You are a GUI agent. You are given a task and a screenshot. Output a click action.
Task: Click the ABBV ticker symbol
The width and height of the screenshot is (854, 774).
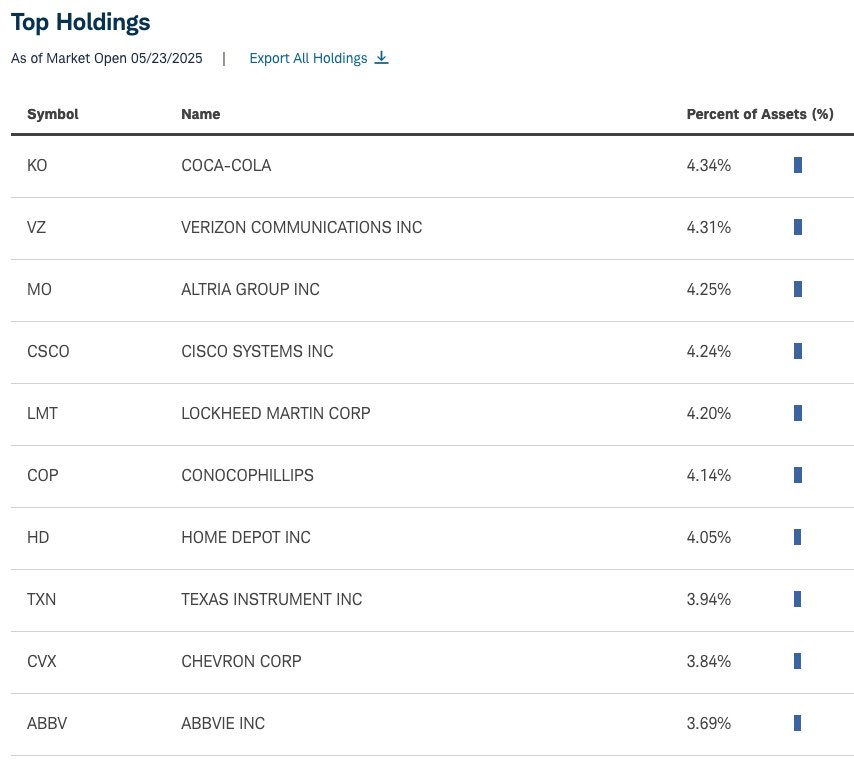[47, 723]
